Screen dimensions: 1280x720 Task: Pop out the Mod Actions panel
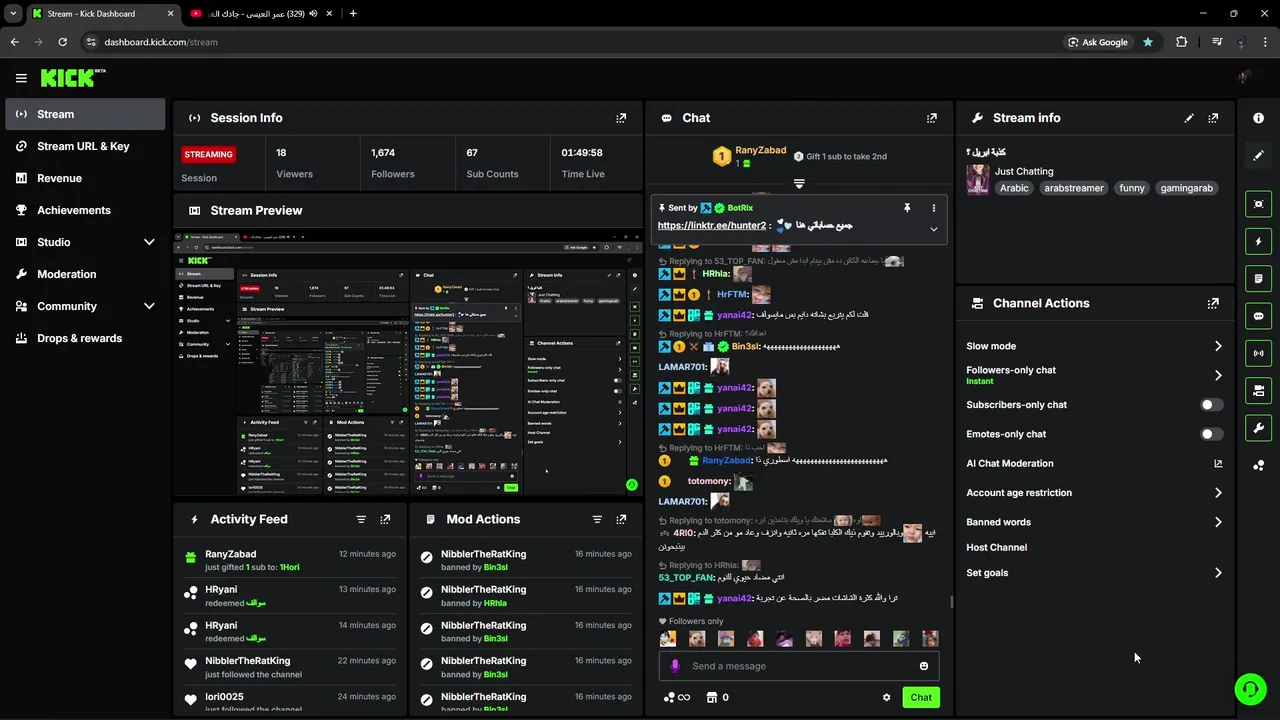[621, 519]
